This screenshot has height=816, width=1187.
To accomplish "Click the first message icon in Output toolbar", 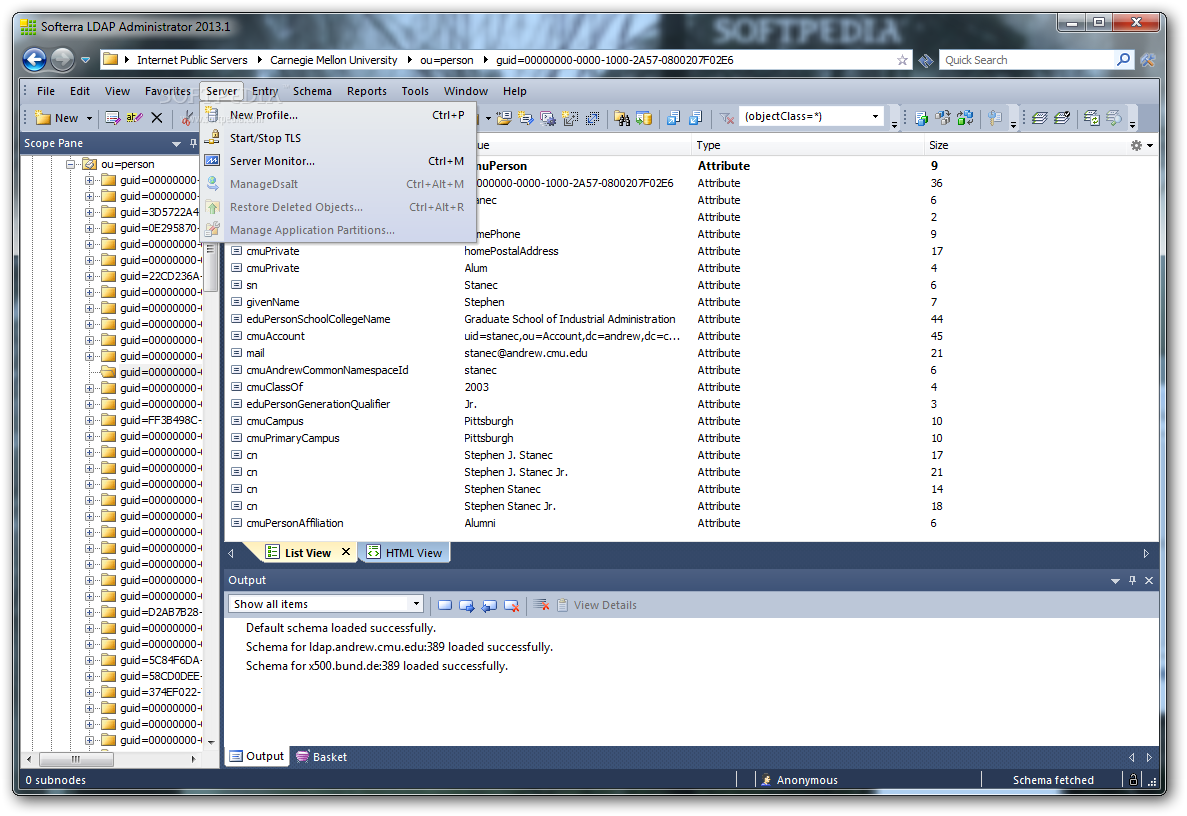I will [x=445, y=605].
